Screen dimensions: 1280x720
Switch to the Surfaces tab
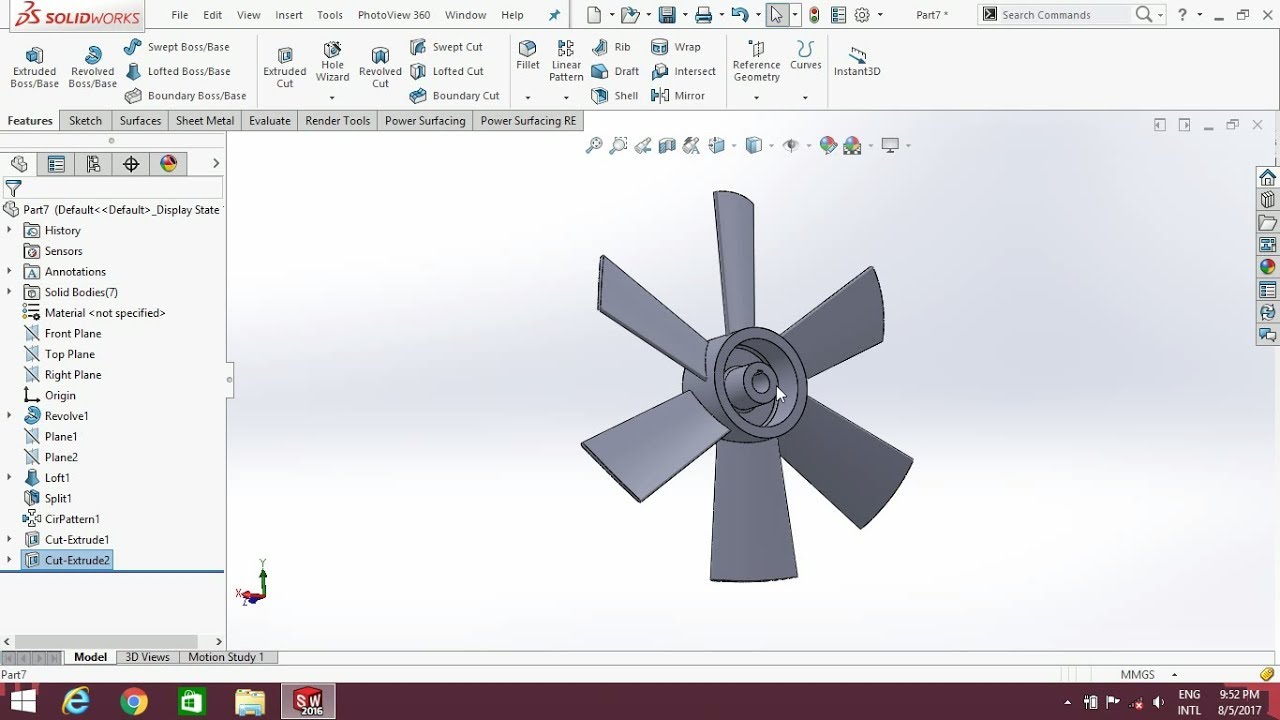(140, 121)
